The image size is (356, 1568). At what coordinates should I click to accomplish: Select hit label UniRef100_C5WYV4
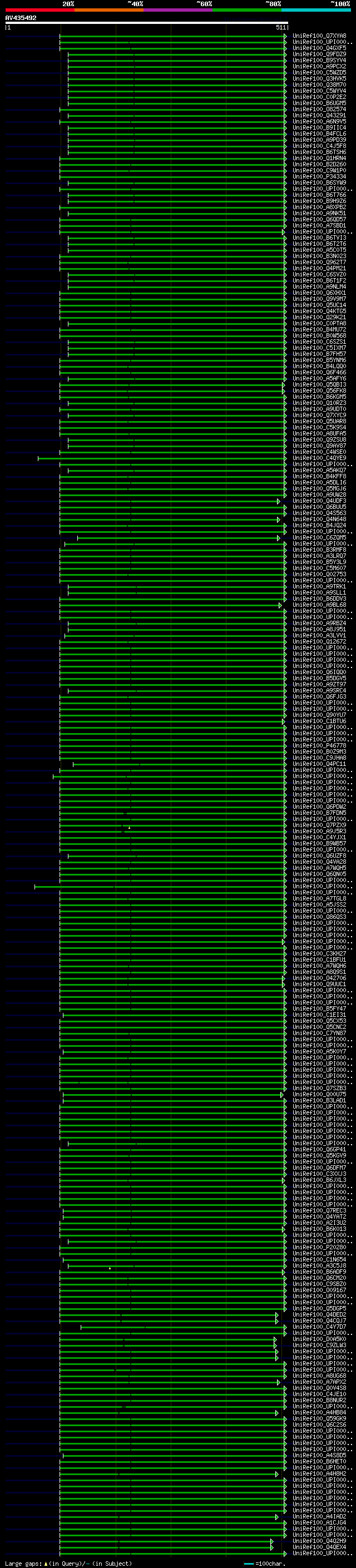[319, 91]
